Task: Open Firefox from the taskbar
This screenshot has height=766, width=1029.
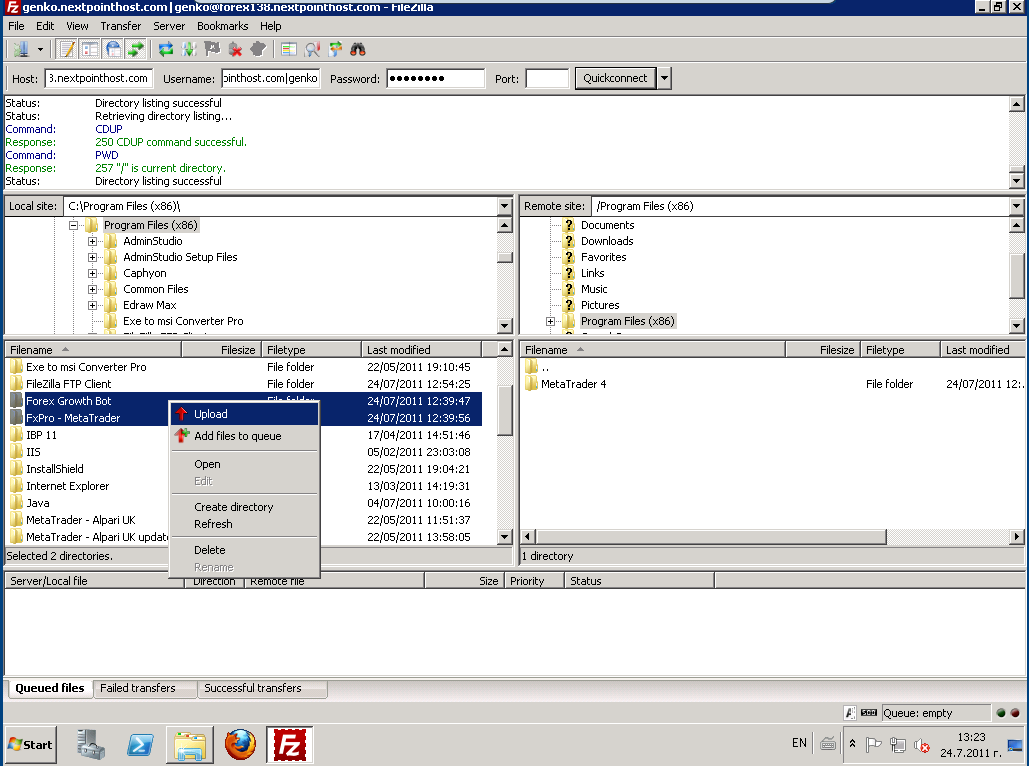Action: (x=240, y=745)
